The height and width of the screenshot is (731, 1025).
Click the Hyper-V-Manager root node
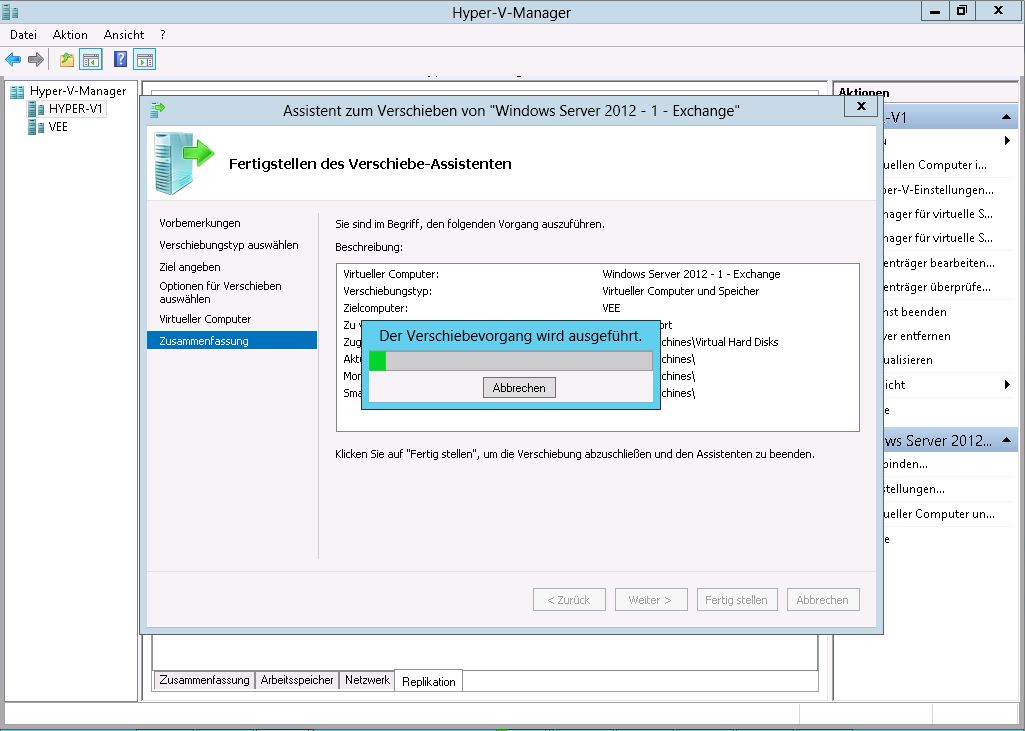pyautogui.click(x=77, y=91)
